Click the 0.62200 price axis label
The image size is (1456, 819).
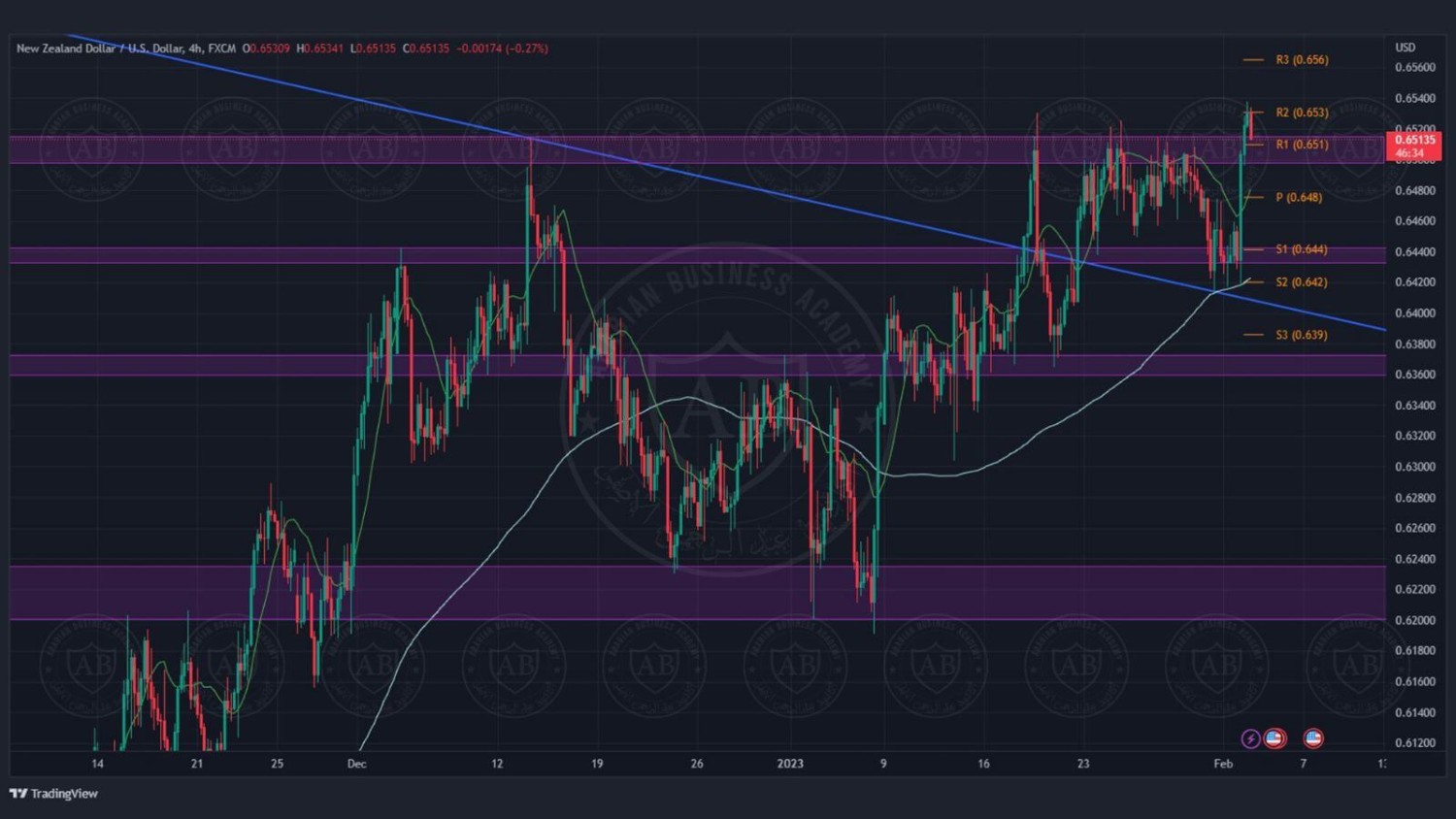coord(1414,590)
